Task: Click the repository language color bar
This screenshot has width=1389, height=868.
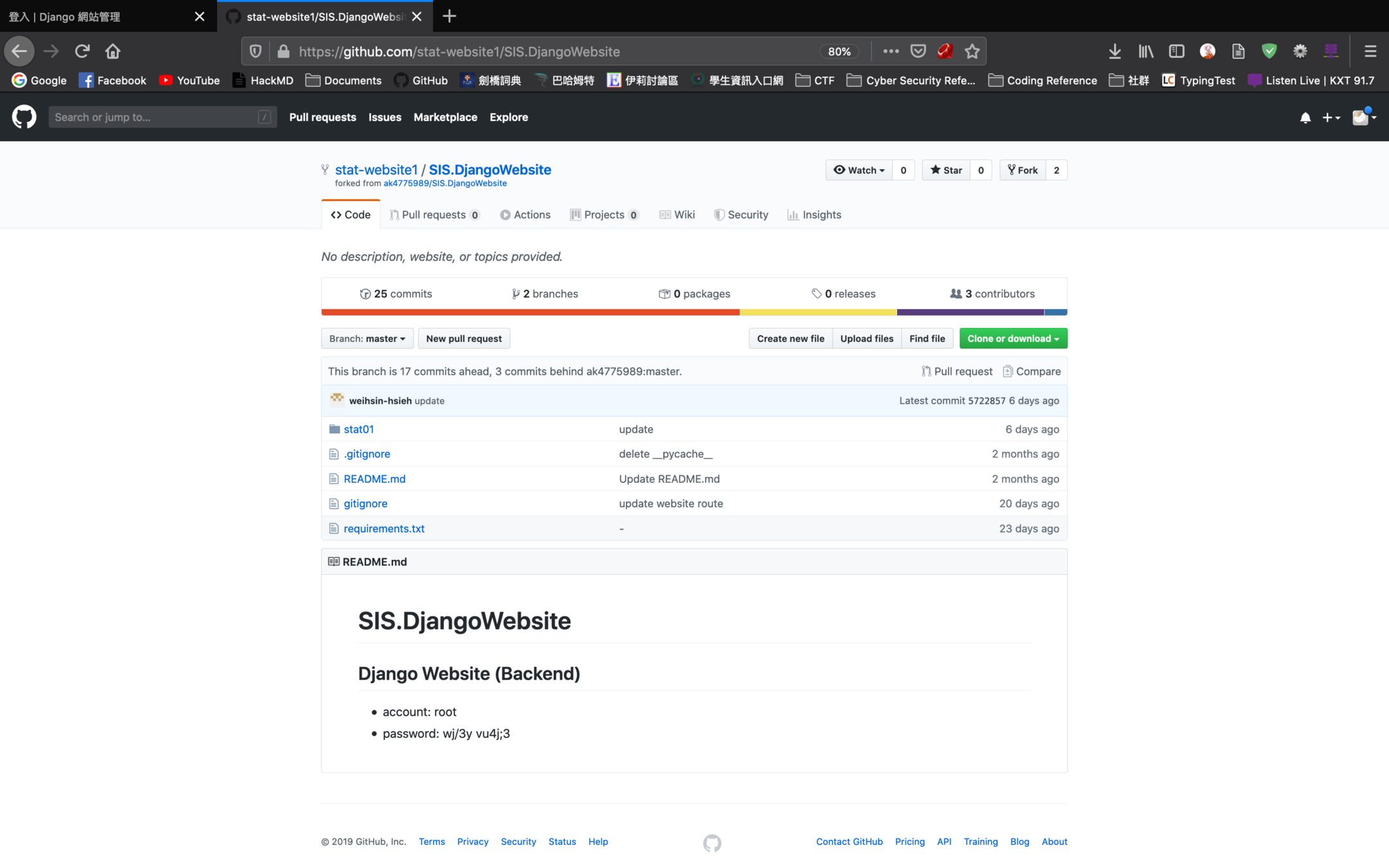Action: (694, 312)
